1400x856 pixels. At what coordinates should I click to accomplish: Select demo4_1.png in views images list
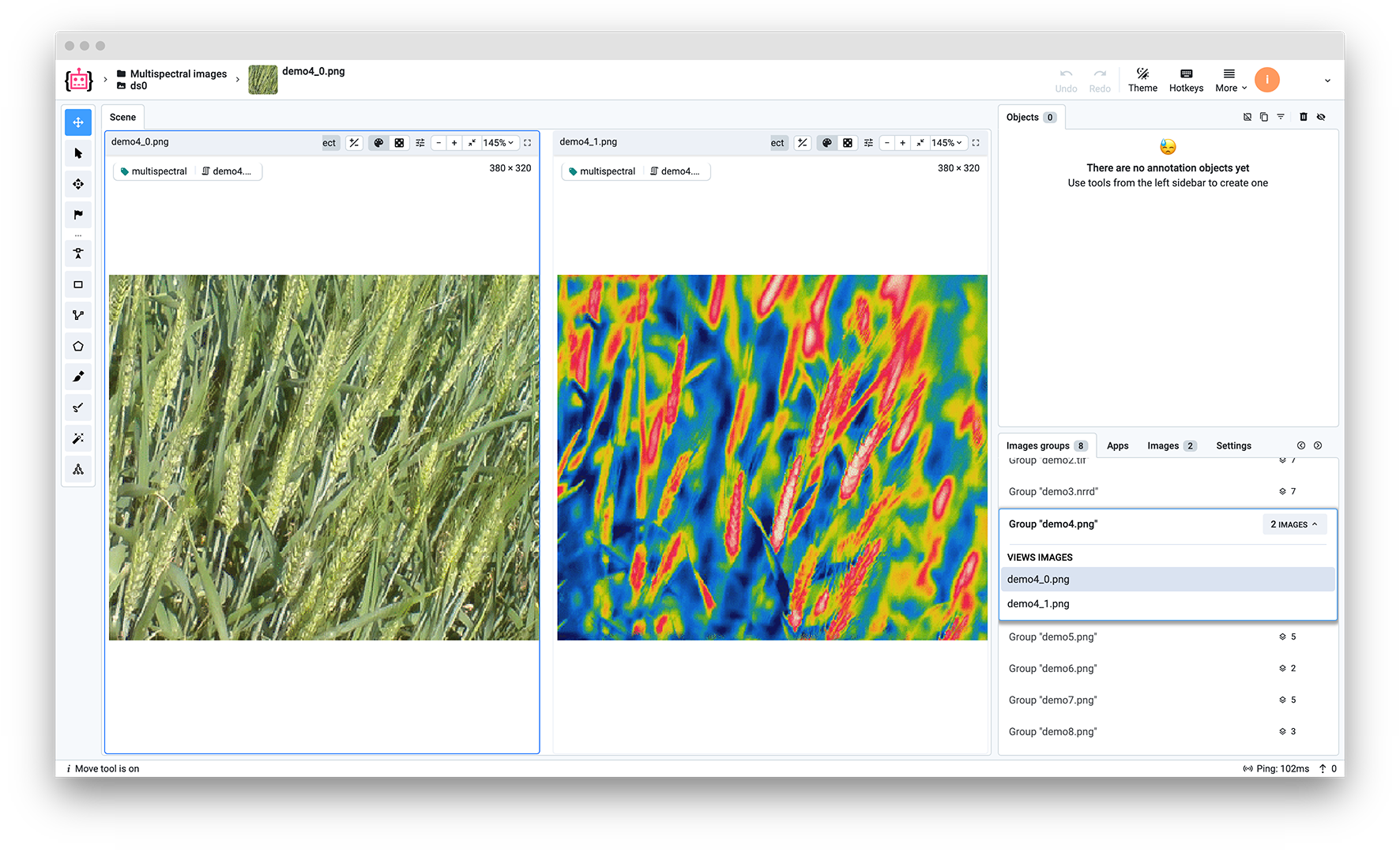[x=1038, y=604]
